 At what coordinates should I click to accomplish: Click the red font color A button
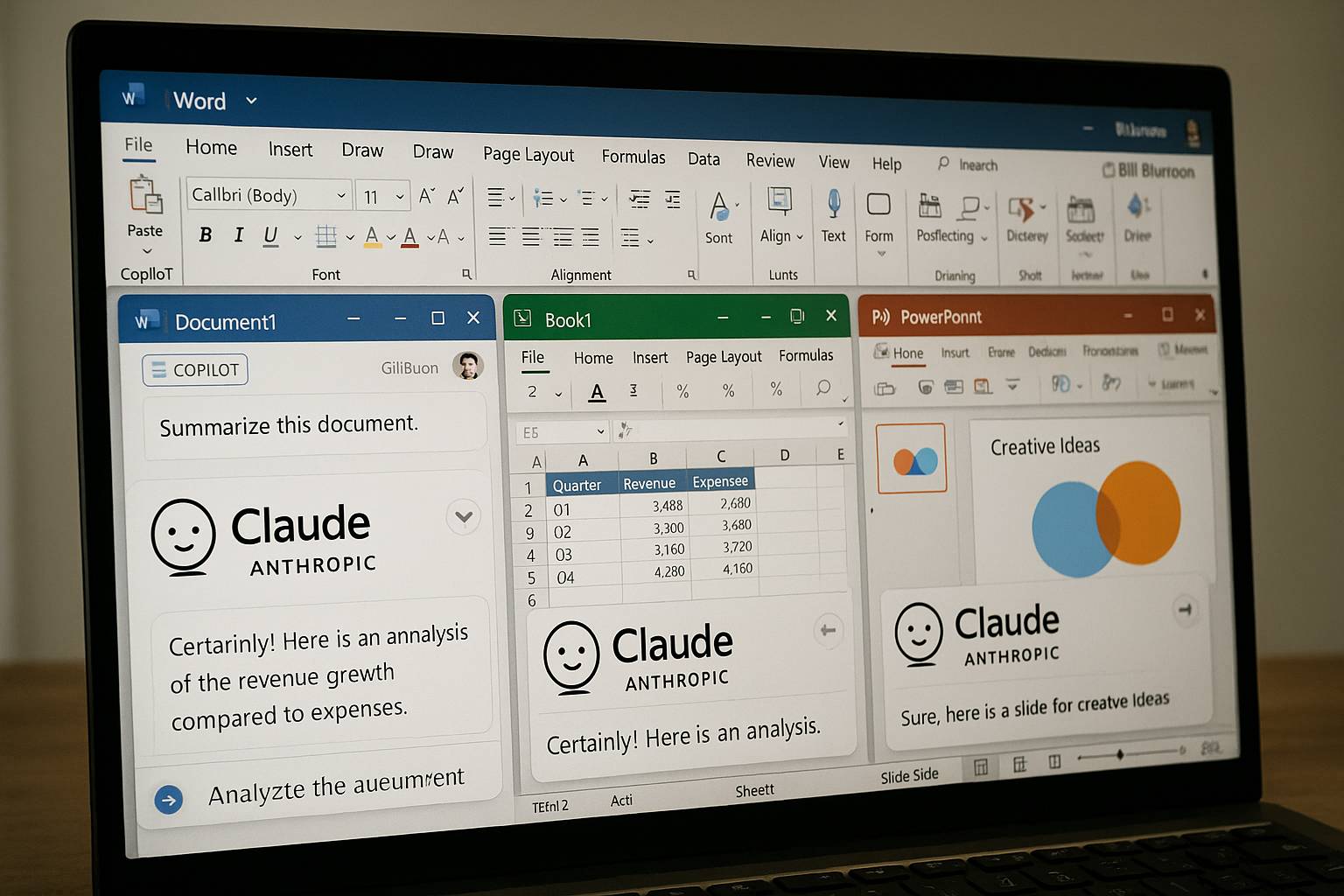[409, 236]
